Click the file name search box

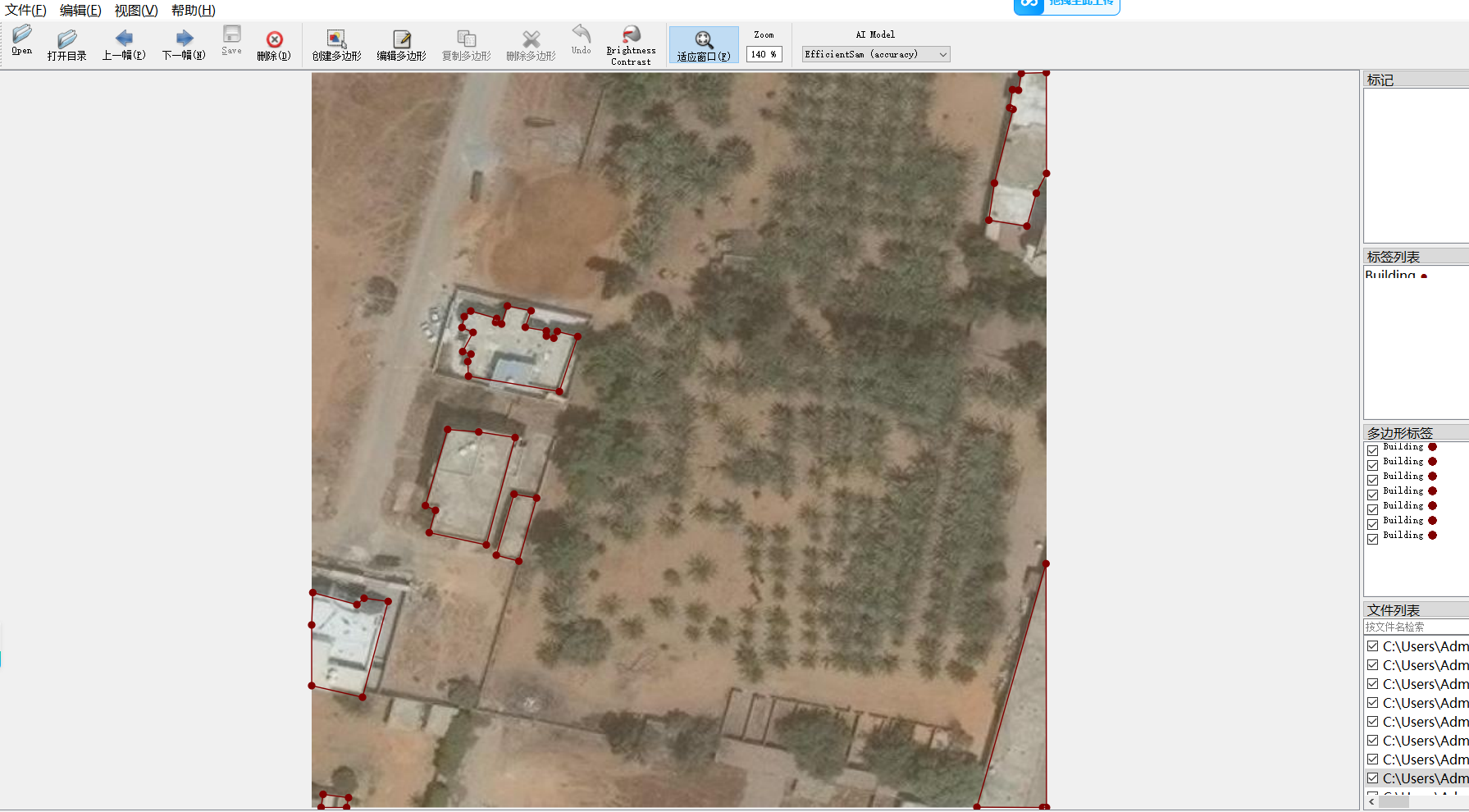[1415, 627]
